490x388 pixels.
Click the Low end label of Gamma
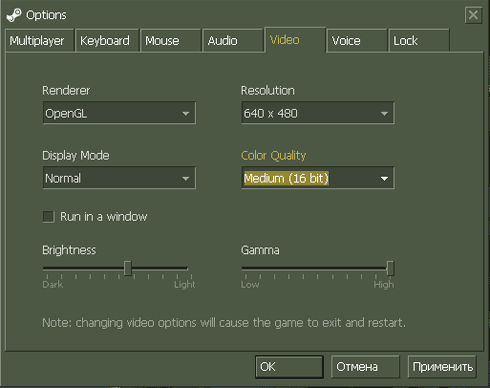coord(250,285)
